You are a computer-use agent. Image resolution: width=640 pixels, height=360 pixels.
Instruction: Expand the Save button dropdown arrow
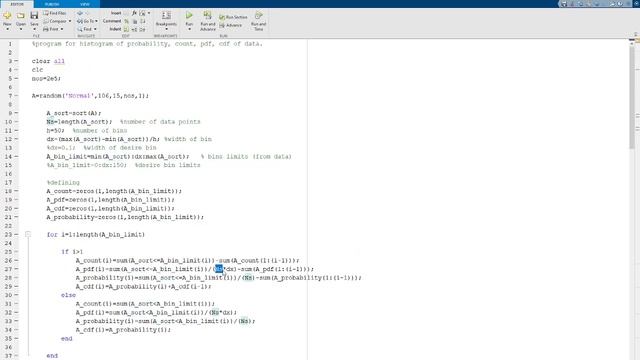[34, 29]
